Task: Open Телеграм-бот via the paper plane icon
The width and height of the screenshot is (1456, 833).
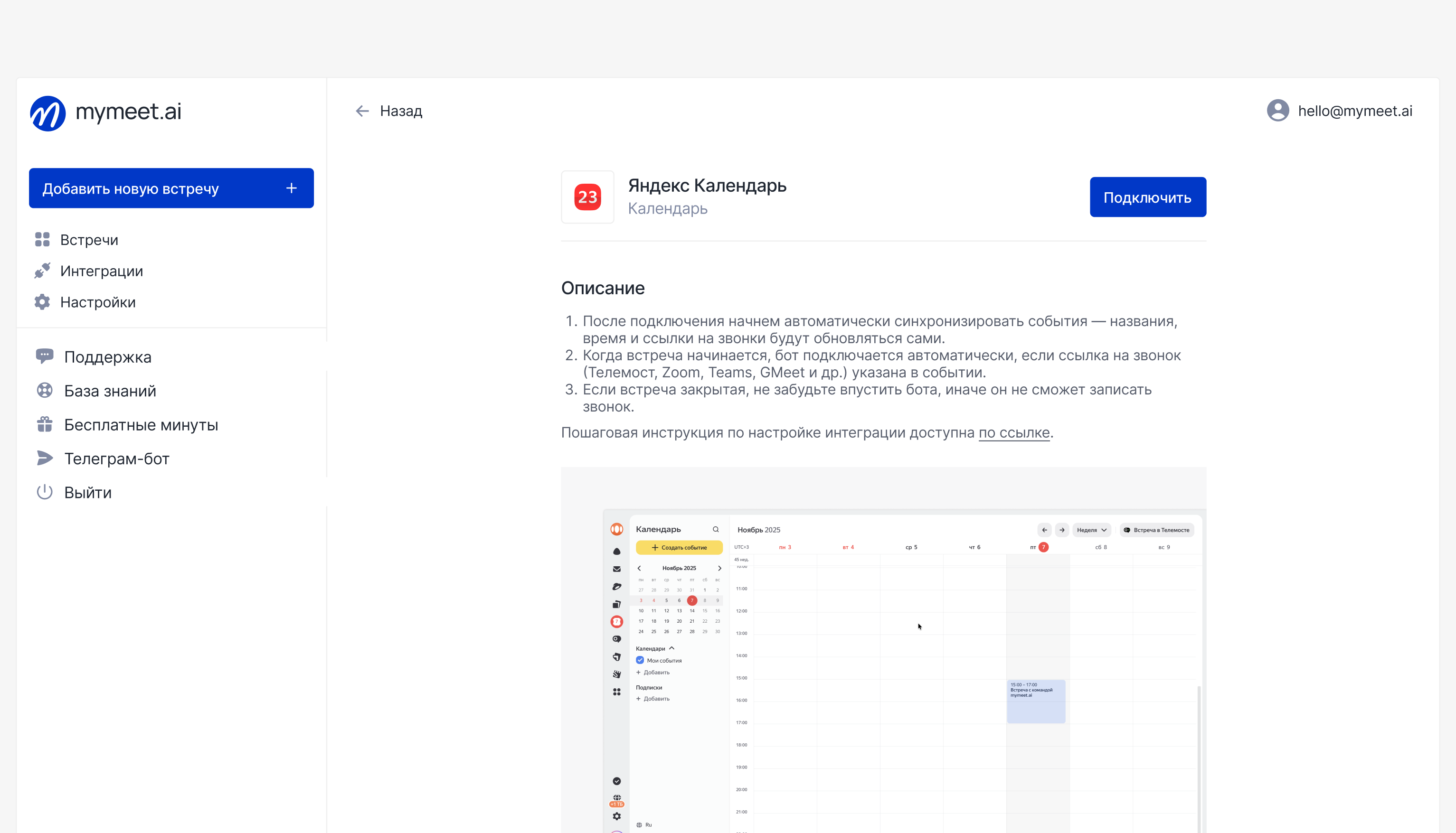Action: (45, 458)
